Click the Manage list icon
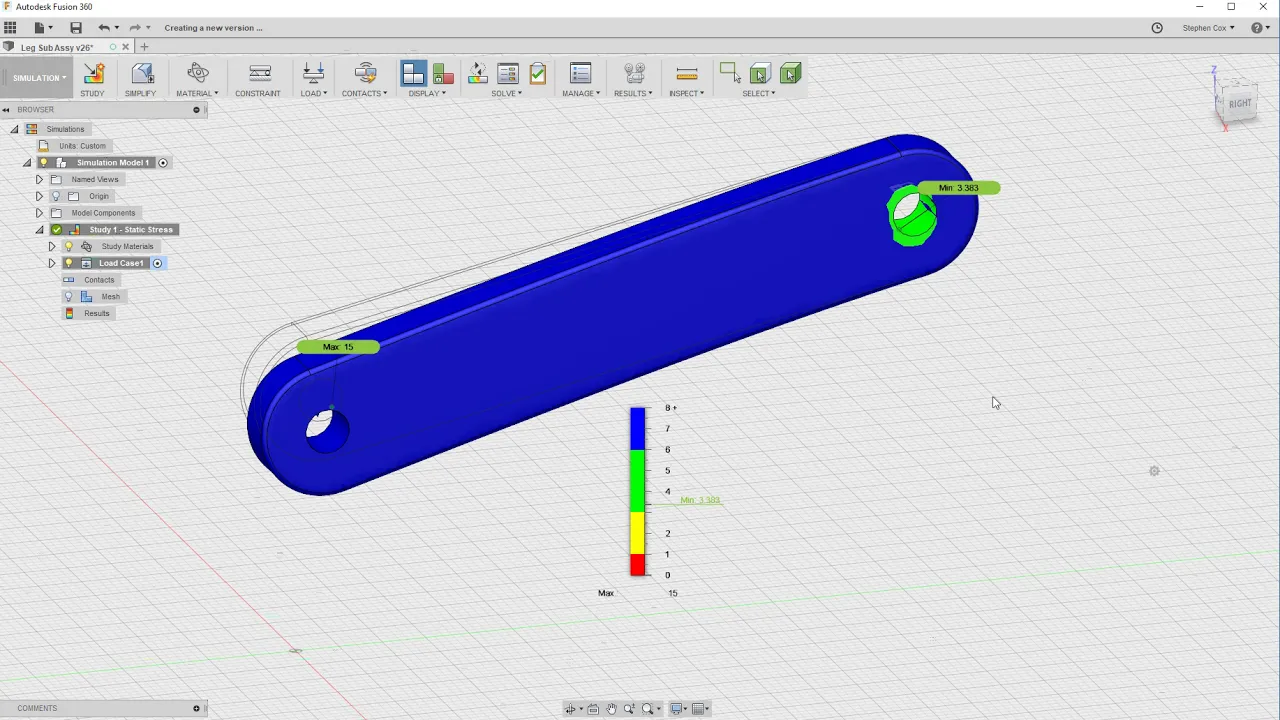Image resolution: width=1280 pixels, height=720 pixels. click(581, 73)
